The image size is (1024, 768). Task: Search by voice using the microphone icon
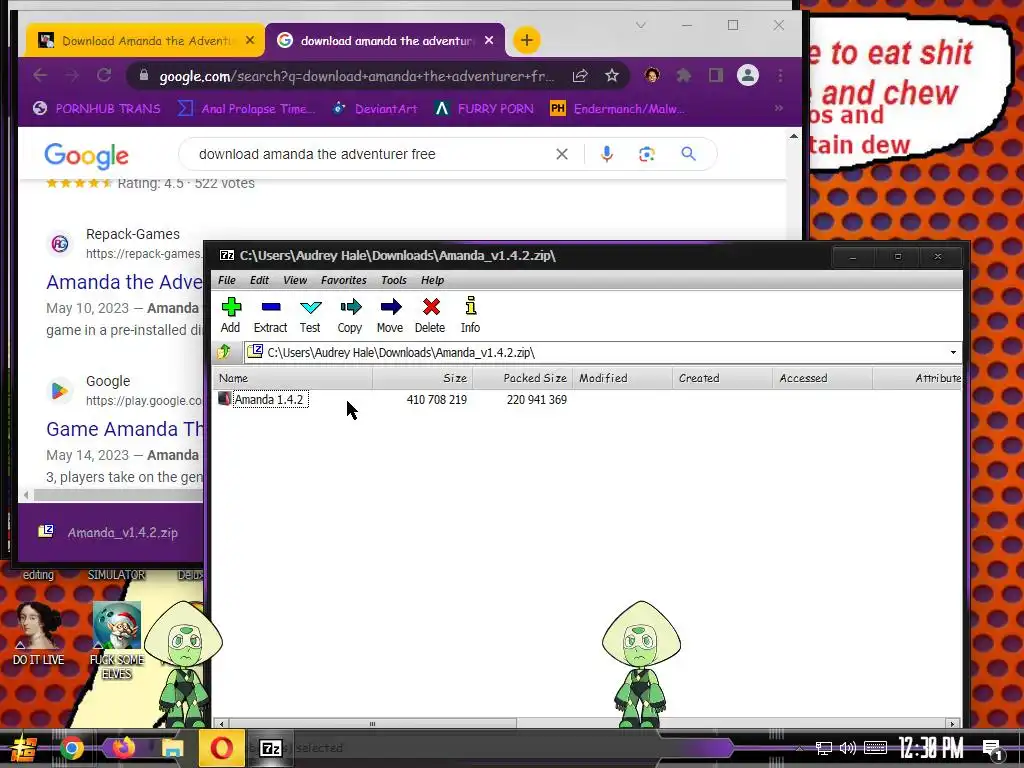coord(607,154)
